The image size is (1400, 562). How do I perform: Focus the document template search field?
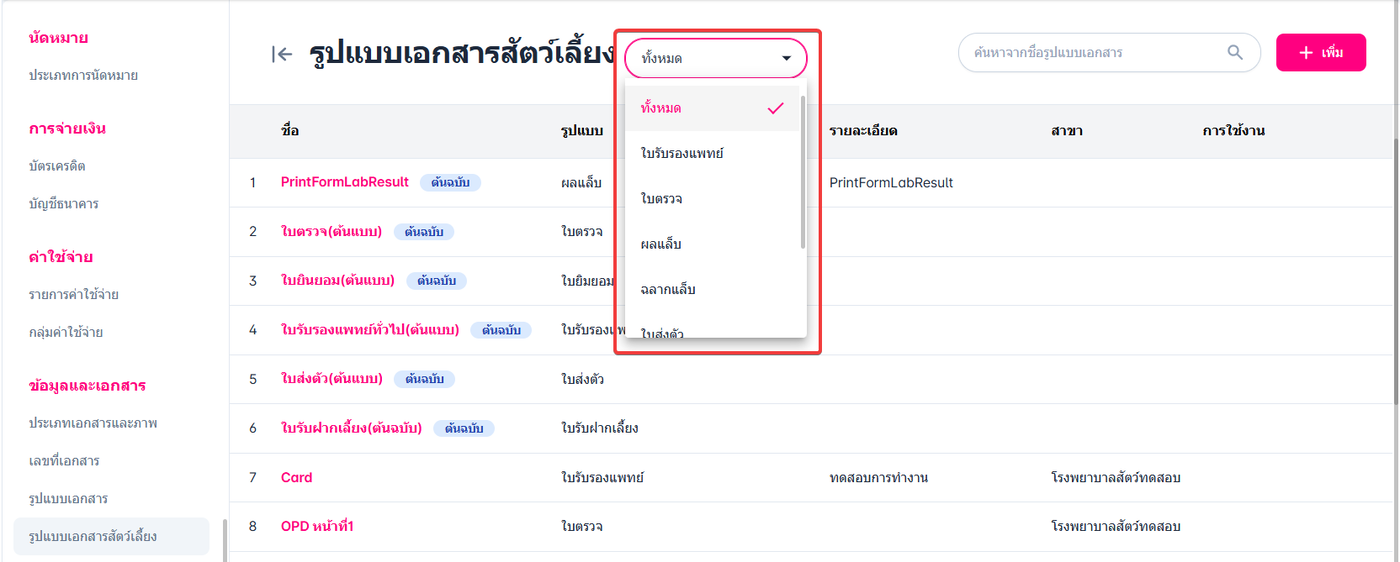(1090, 53)
